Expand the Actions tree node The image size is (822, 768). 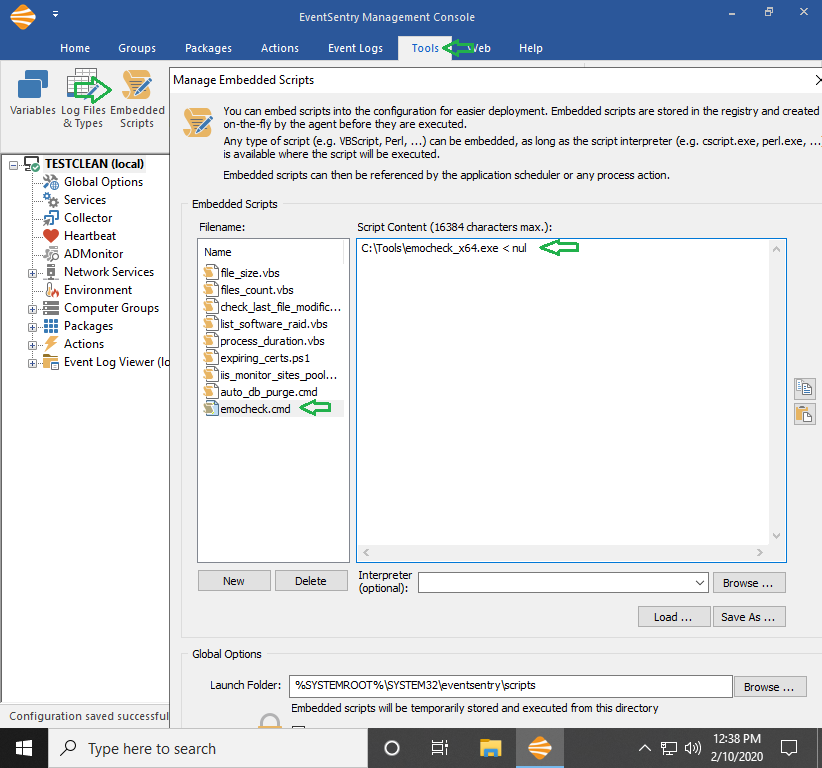(33, 345)
